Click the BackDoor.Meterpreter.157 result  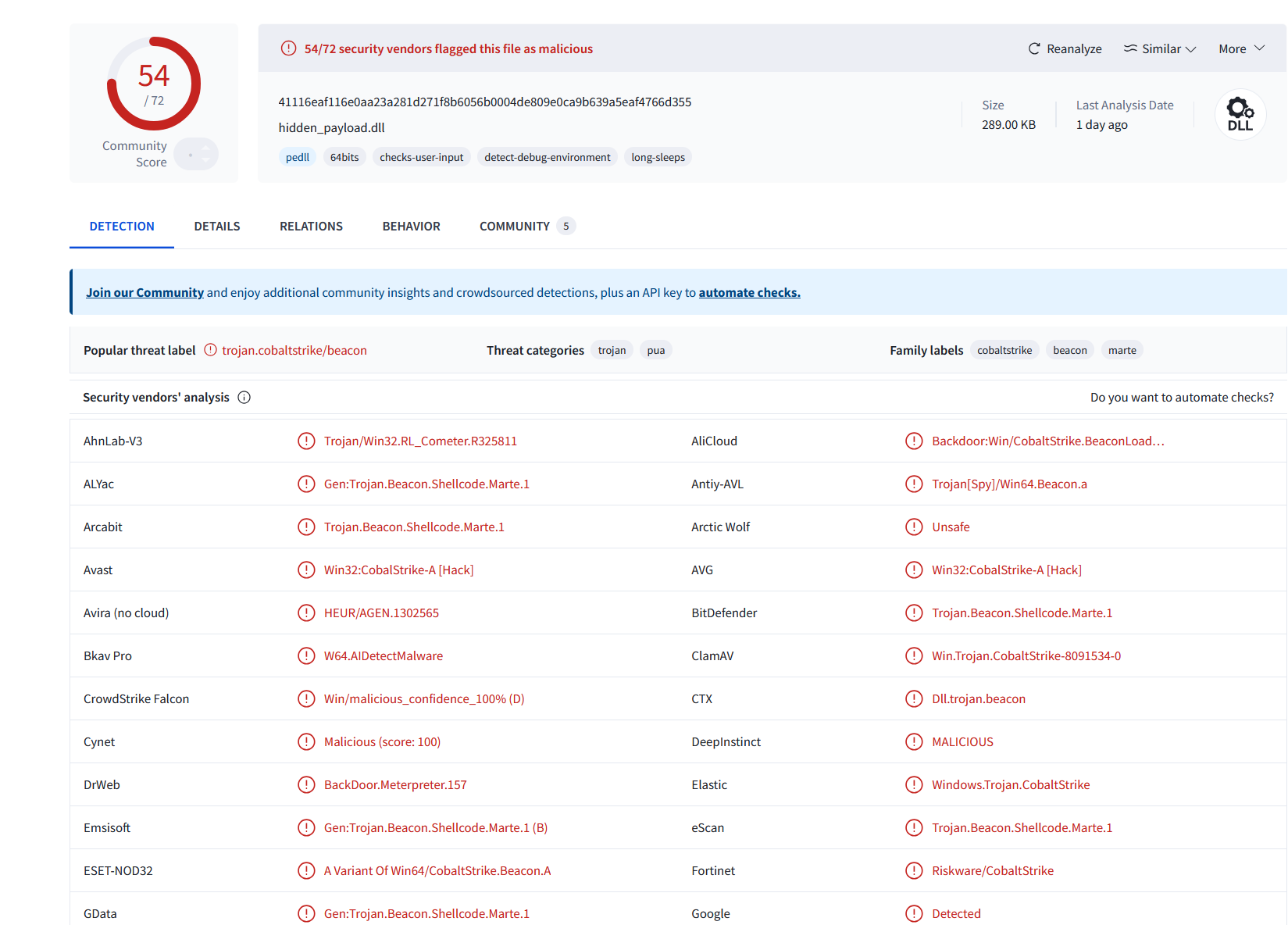(x=395, y=784)
